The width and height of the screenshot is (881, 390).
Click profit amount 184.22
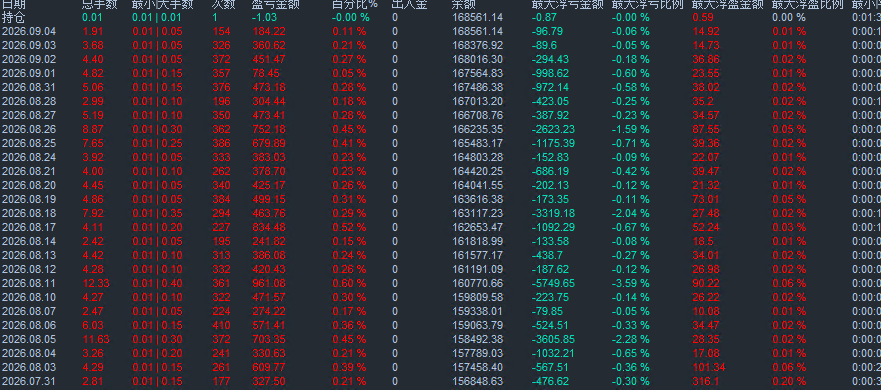point(269,31)
